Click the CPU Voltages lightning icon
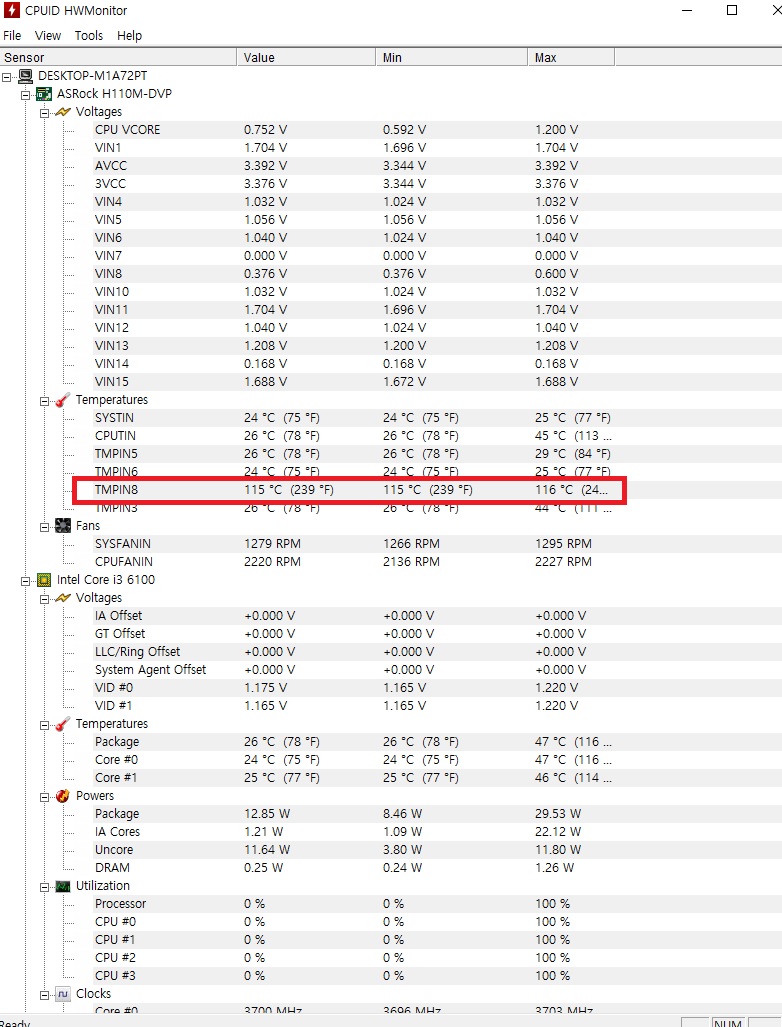This screenshot has width=782, height=1027. pos(63,597)
